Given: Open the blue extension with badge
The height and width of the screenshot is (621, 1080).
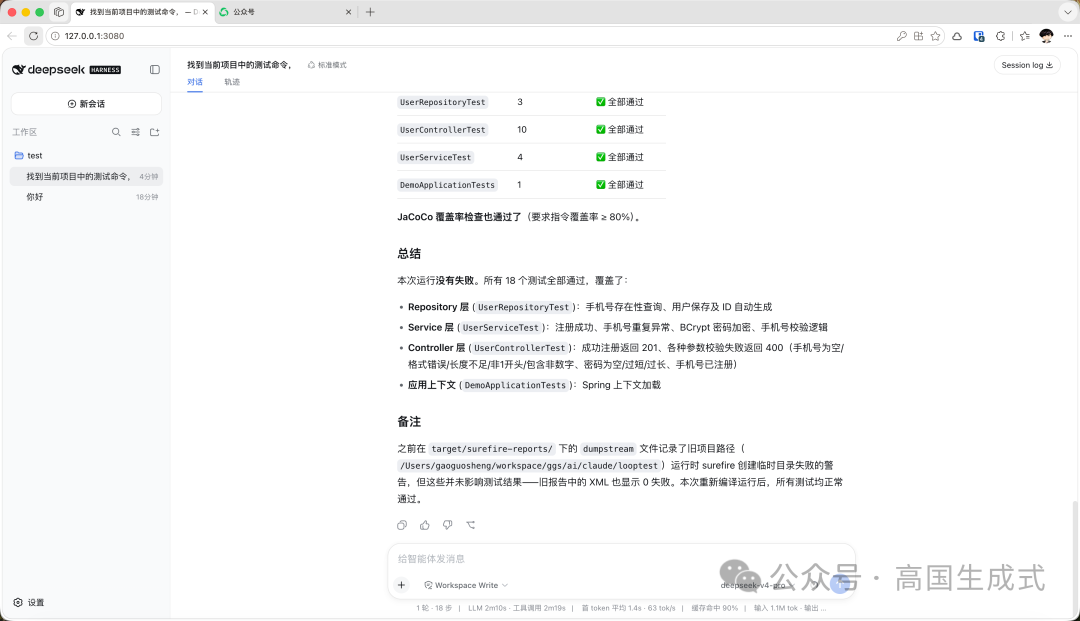Looking at the screenshot, I should [x=979, y=36].
